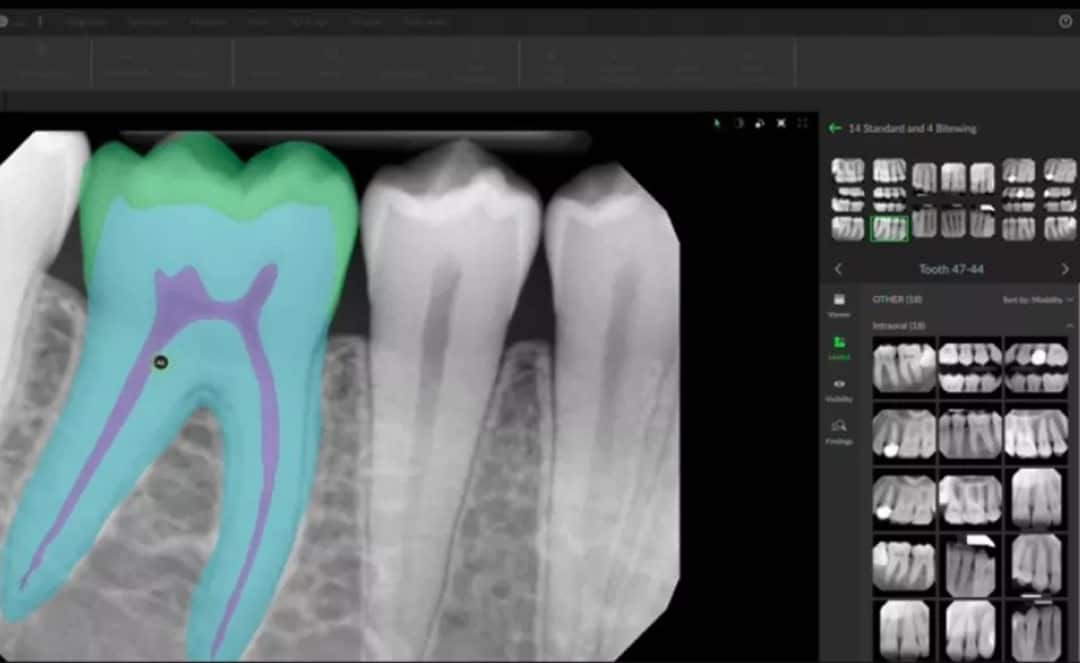
Task: Collapse the Intraoral (18) section
Action: click(1069, 326)
